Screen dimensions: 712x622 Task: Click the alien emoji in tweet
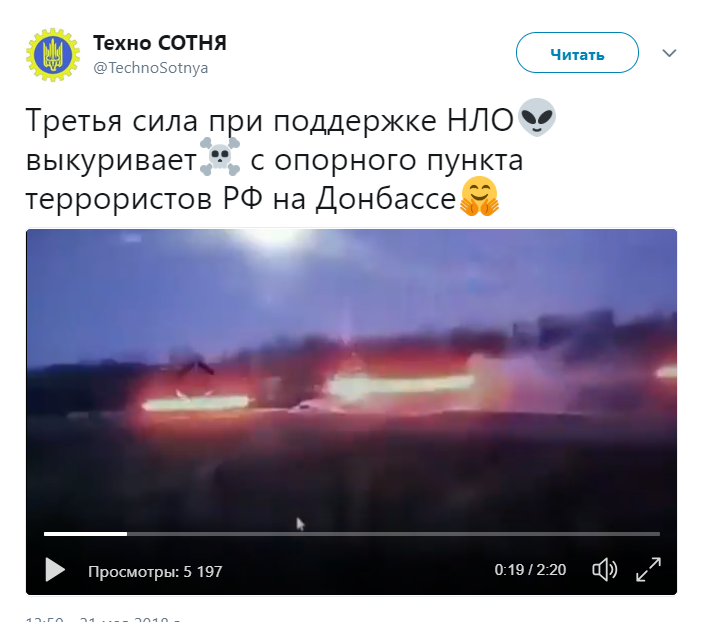coord(537,118)
